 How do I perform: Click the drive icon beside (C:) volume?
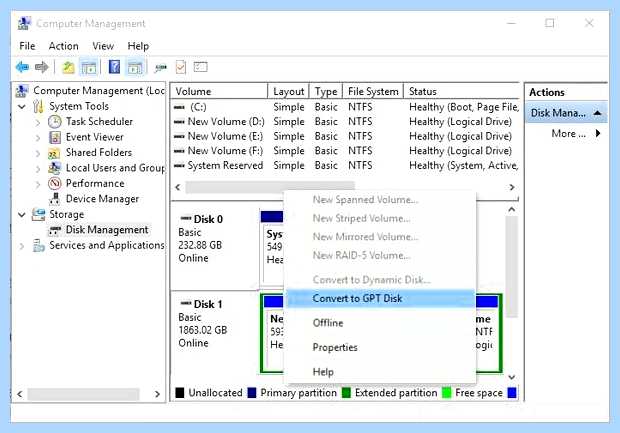click(x=179, y=107)
